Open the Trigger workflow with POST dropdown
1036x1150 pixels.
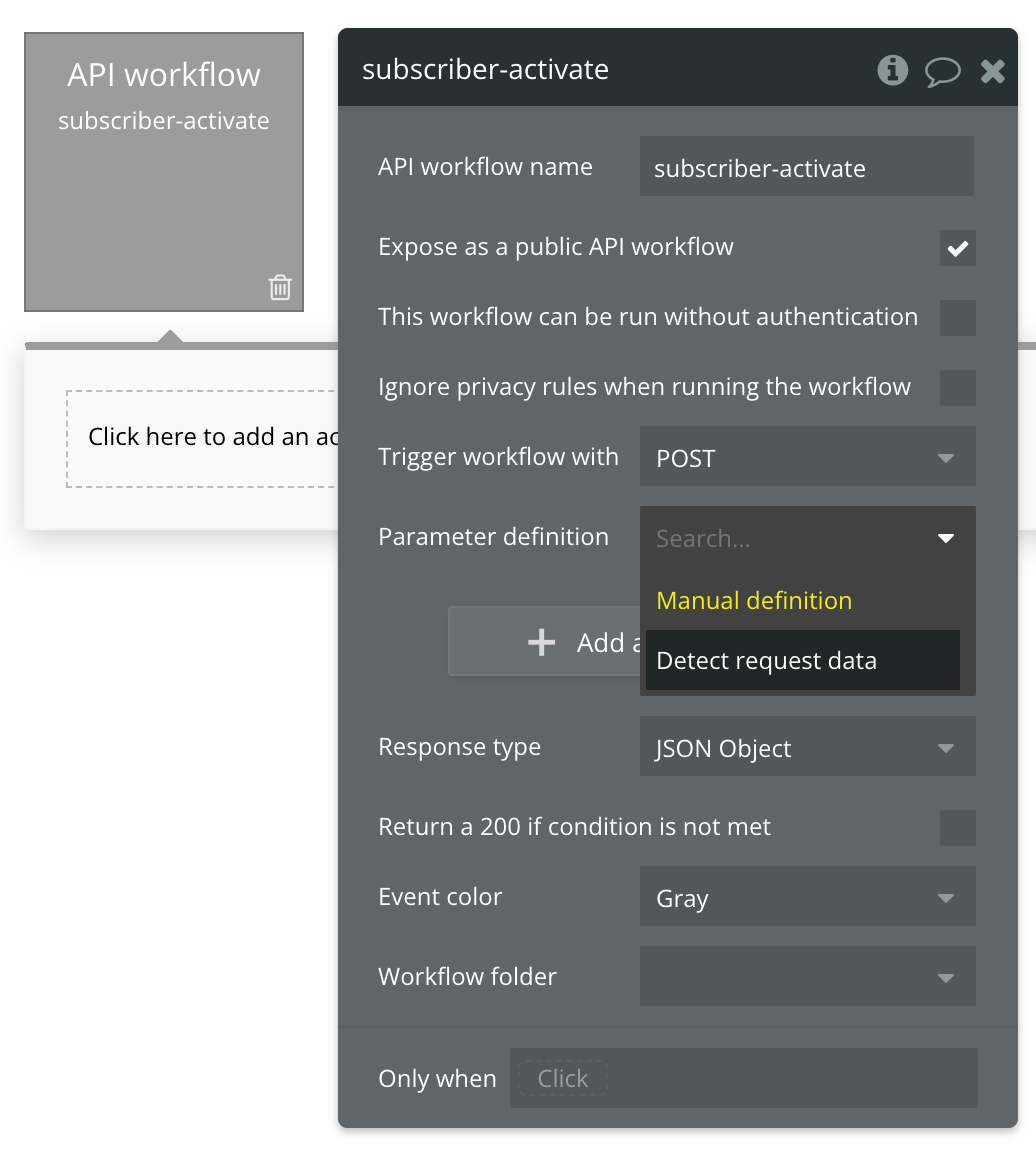pos(807,458)
